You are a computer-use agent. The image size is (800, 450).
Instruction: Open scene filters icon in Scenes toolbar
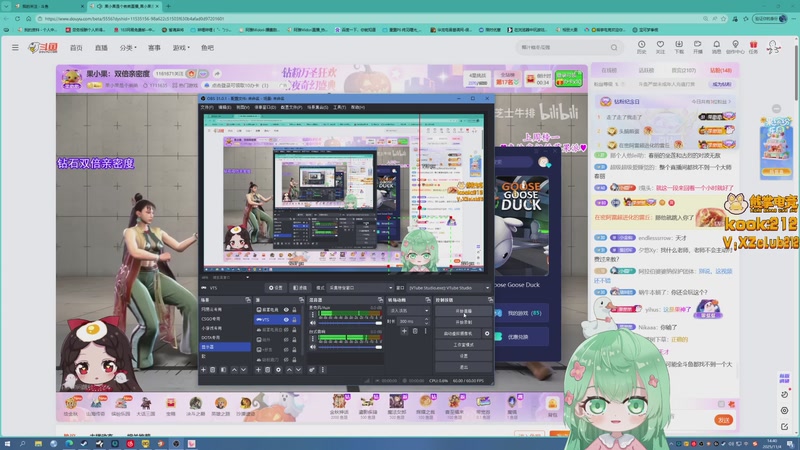223,370
